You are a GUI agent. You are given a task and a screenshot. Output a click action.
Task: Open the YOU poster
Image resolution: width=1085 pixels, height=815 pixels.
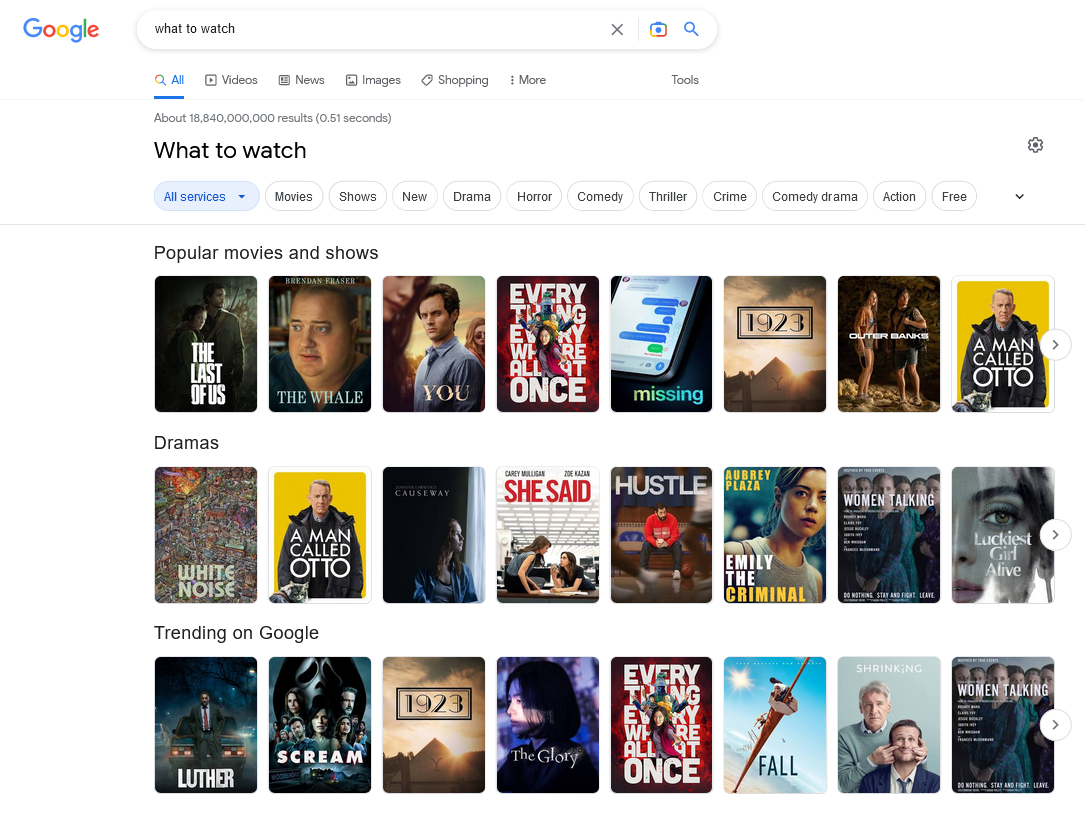tap(434, 344)
